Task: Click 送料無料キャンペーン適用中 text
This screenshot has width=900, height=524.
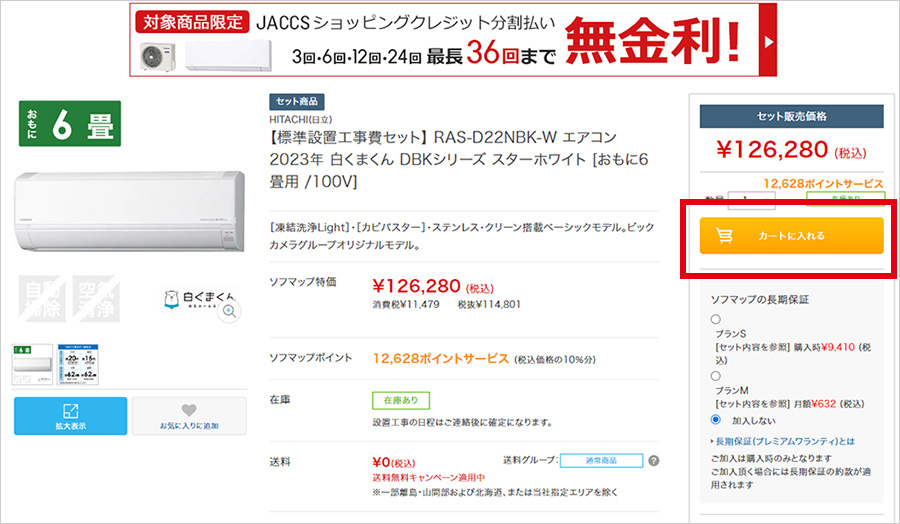Action: [429, 478]
